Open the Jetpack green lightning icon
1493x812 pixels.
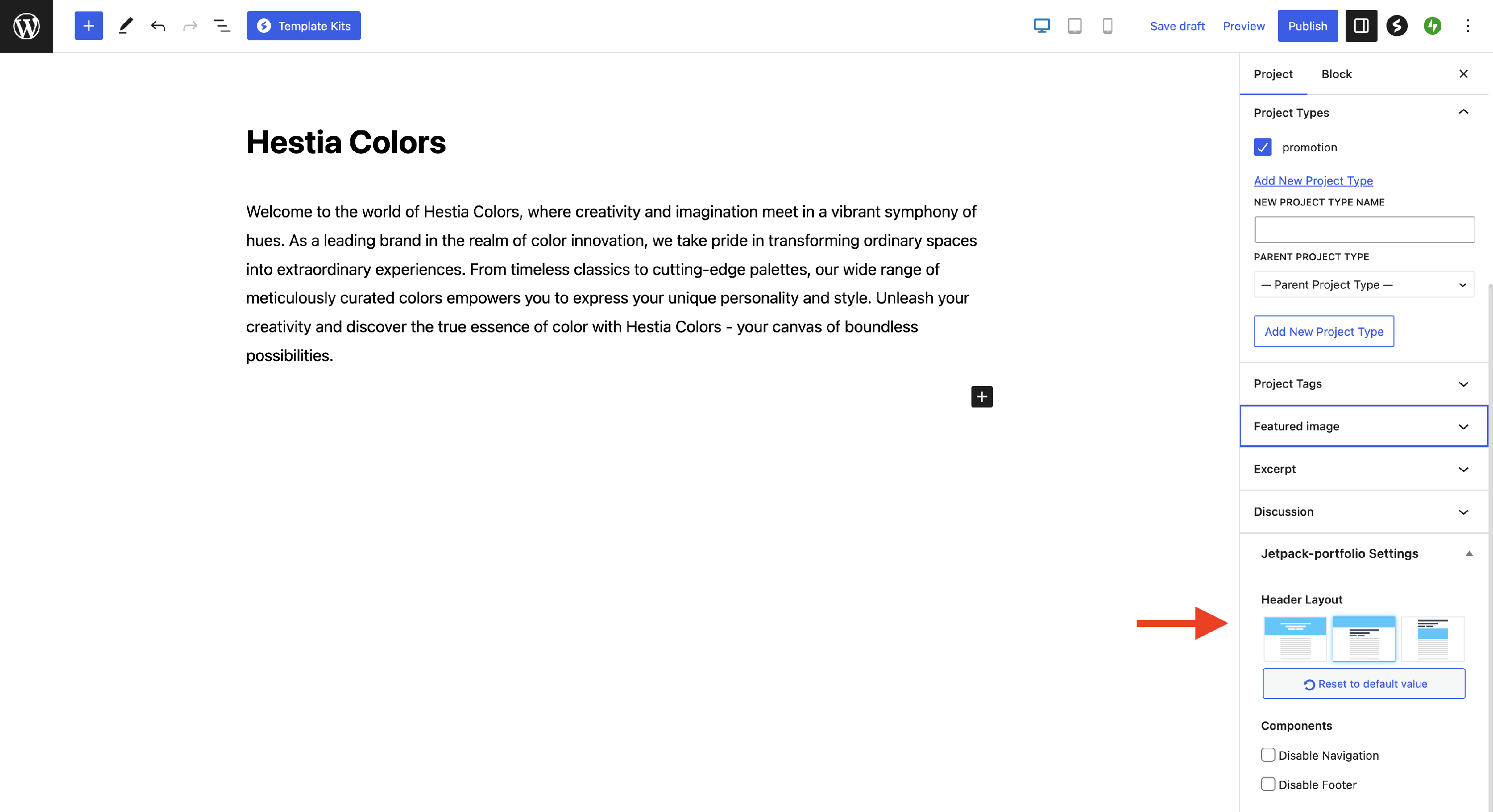point(1432,26)
